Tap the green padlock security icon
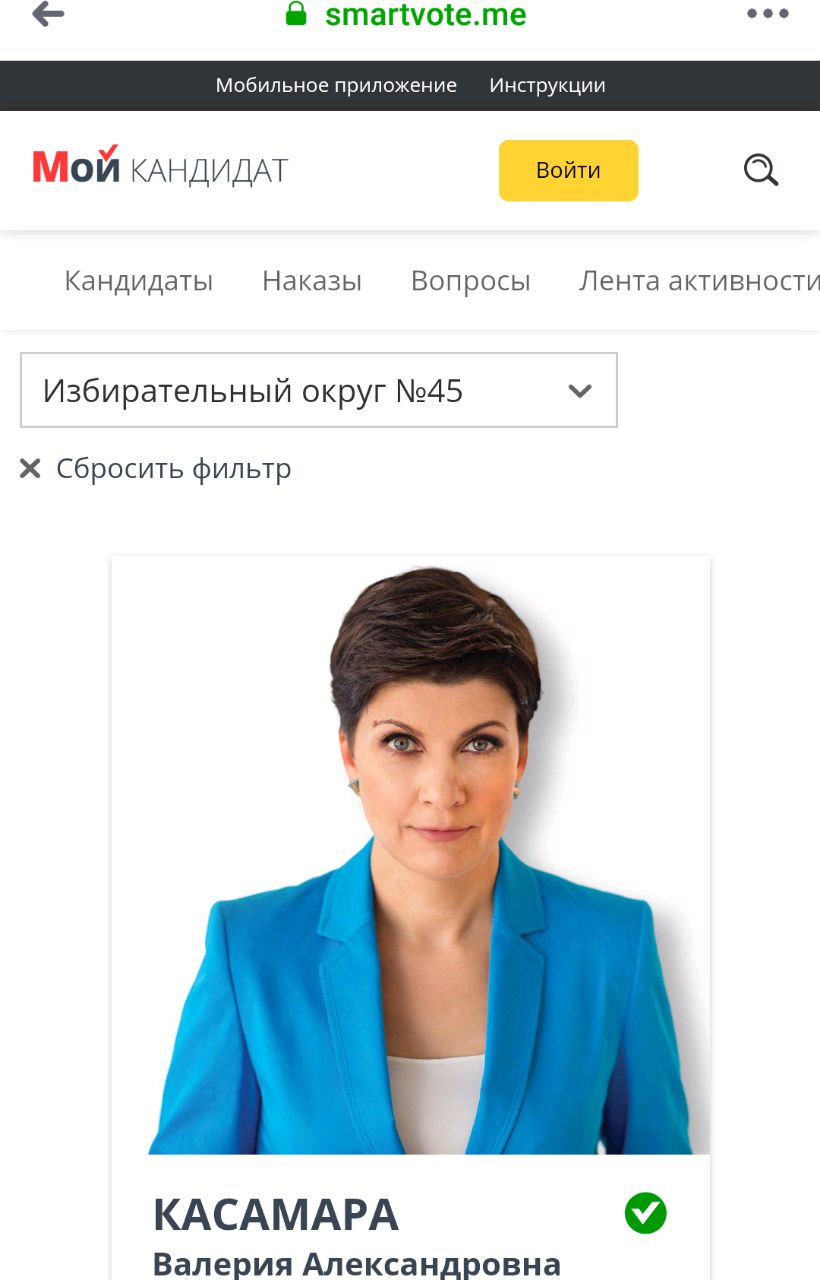Image resolution: width=820 pixels, height=1280 pixels. (x=296, y=13)
